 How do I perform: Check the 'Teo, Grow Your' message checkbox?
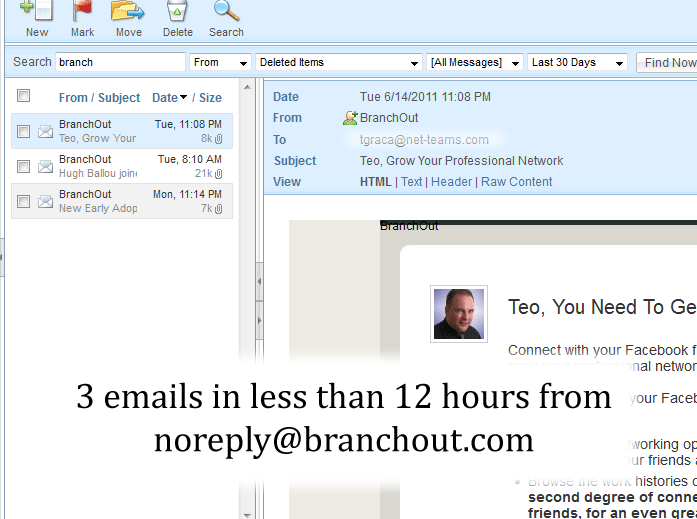pos(23,131)
